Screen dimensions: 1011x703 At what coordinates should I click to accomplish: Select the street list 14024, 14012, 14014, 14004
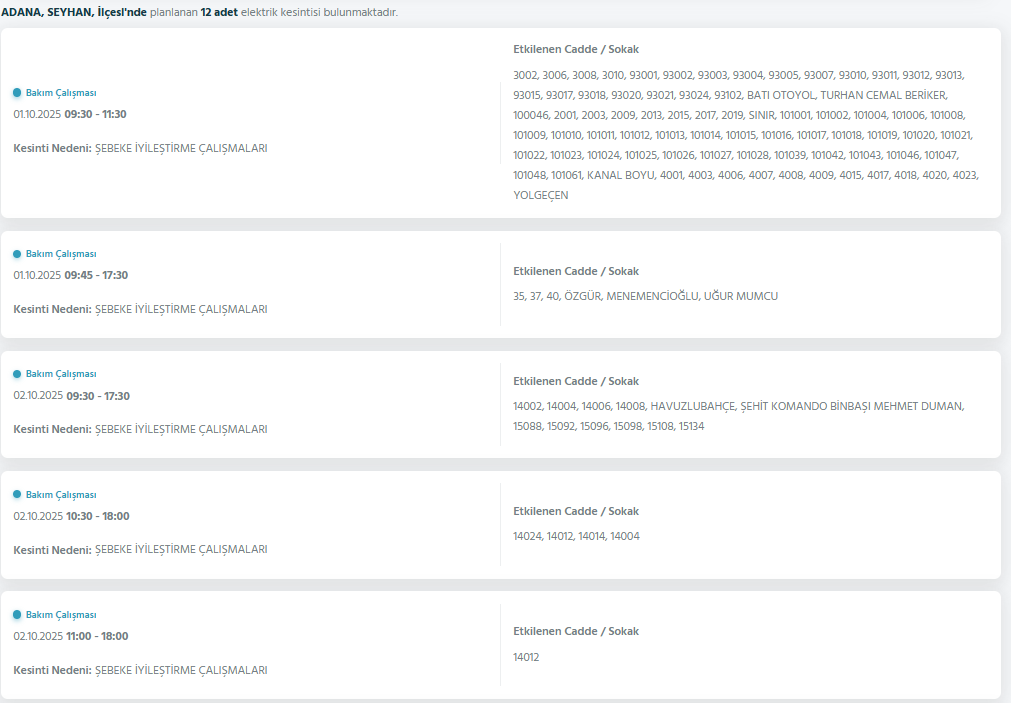(x=576, y=536)
